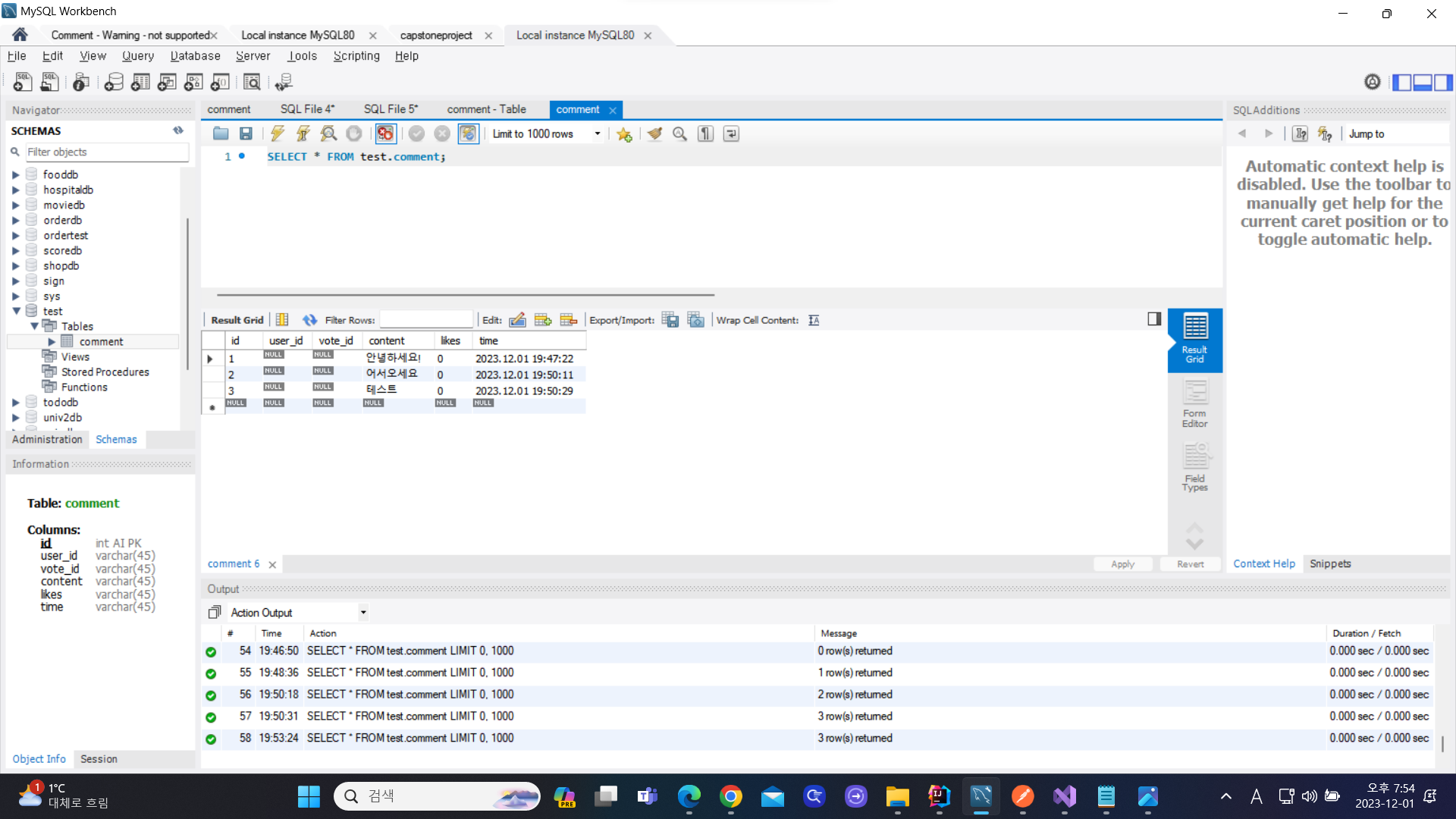Open Google Chrome from the taskbar
Screen dimensions: 1456x819
(x=730, y=796)
